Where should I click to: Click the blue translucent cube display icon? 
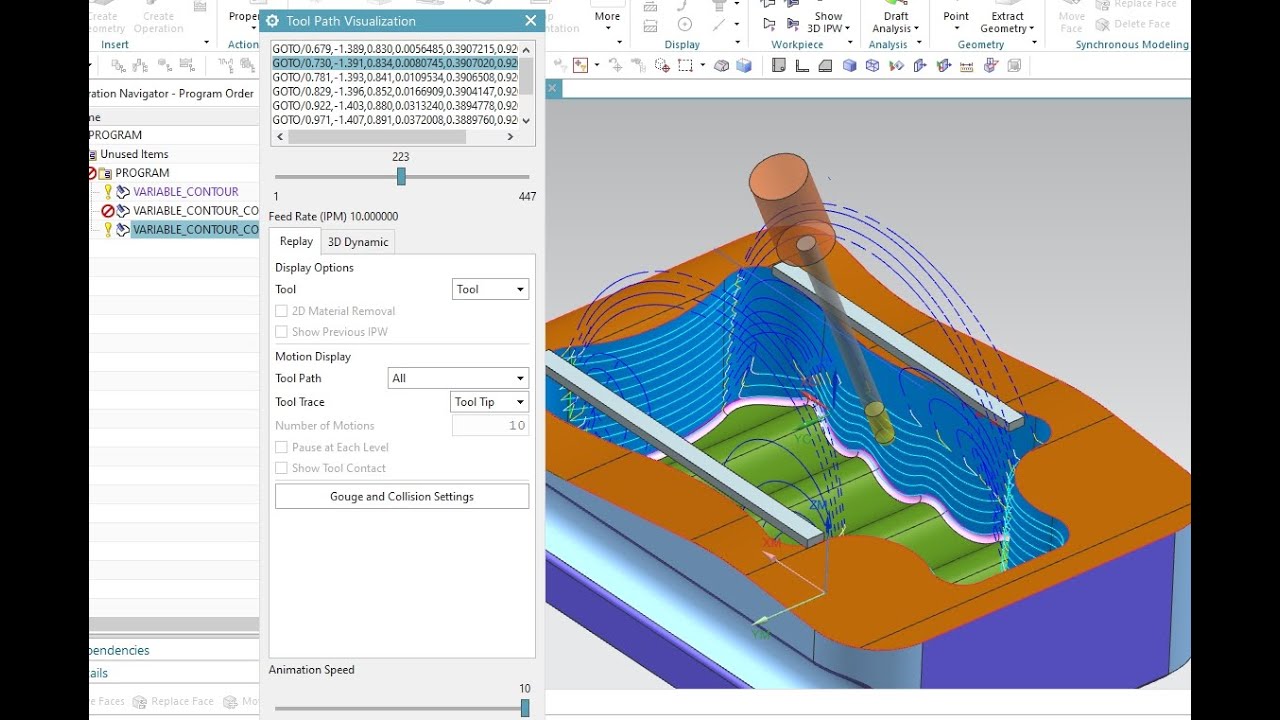(x=744, y=65)
